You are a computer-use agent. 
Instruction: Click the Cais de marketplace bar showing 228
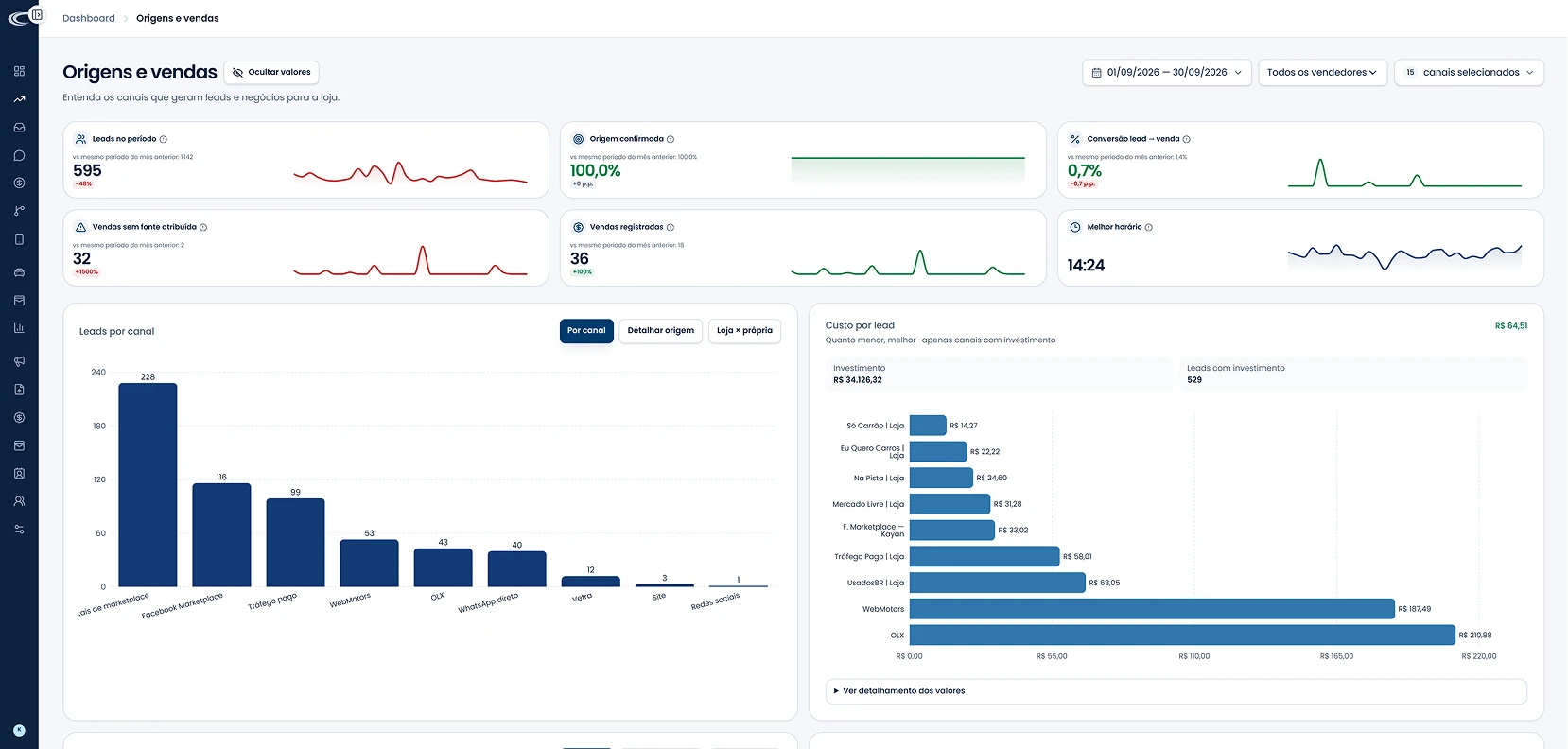click(x=148, y=485)
